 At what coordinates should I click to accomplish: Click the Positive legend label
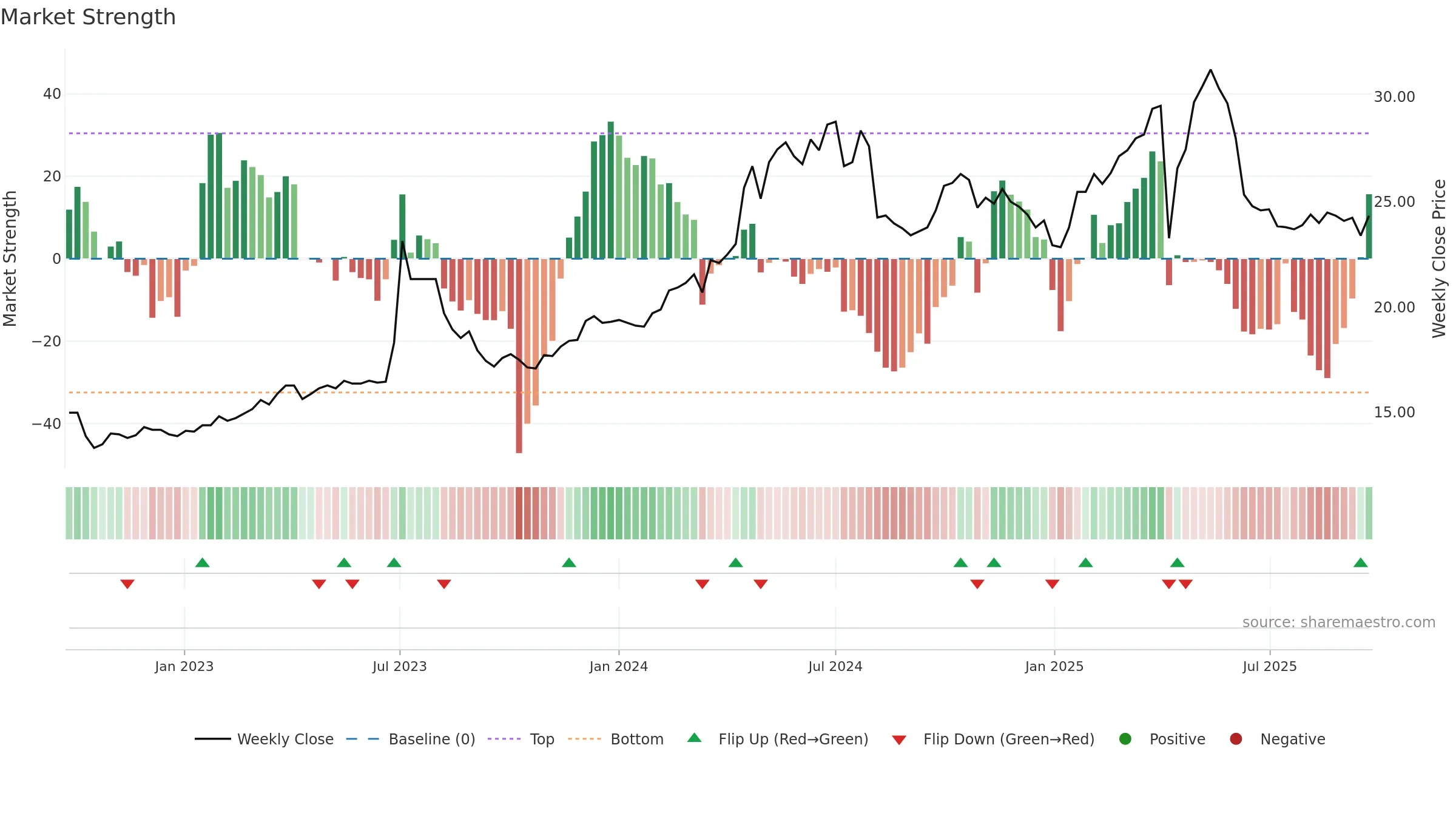pyautogui.click(x=1177, y=739)
